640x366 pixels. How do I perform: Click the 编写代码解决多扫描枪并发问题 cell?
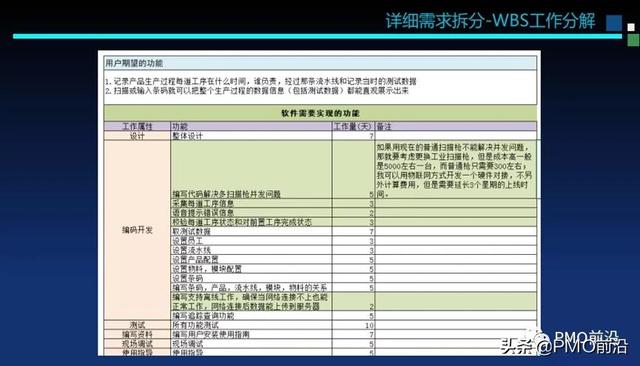[251, 170]
